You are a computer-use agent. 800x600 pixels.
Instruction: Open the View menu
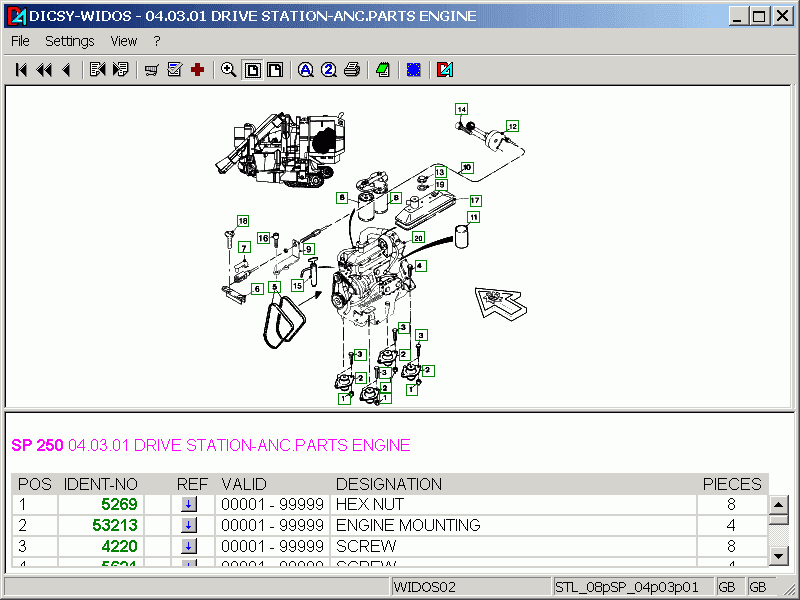[124, 41]
